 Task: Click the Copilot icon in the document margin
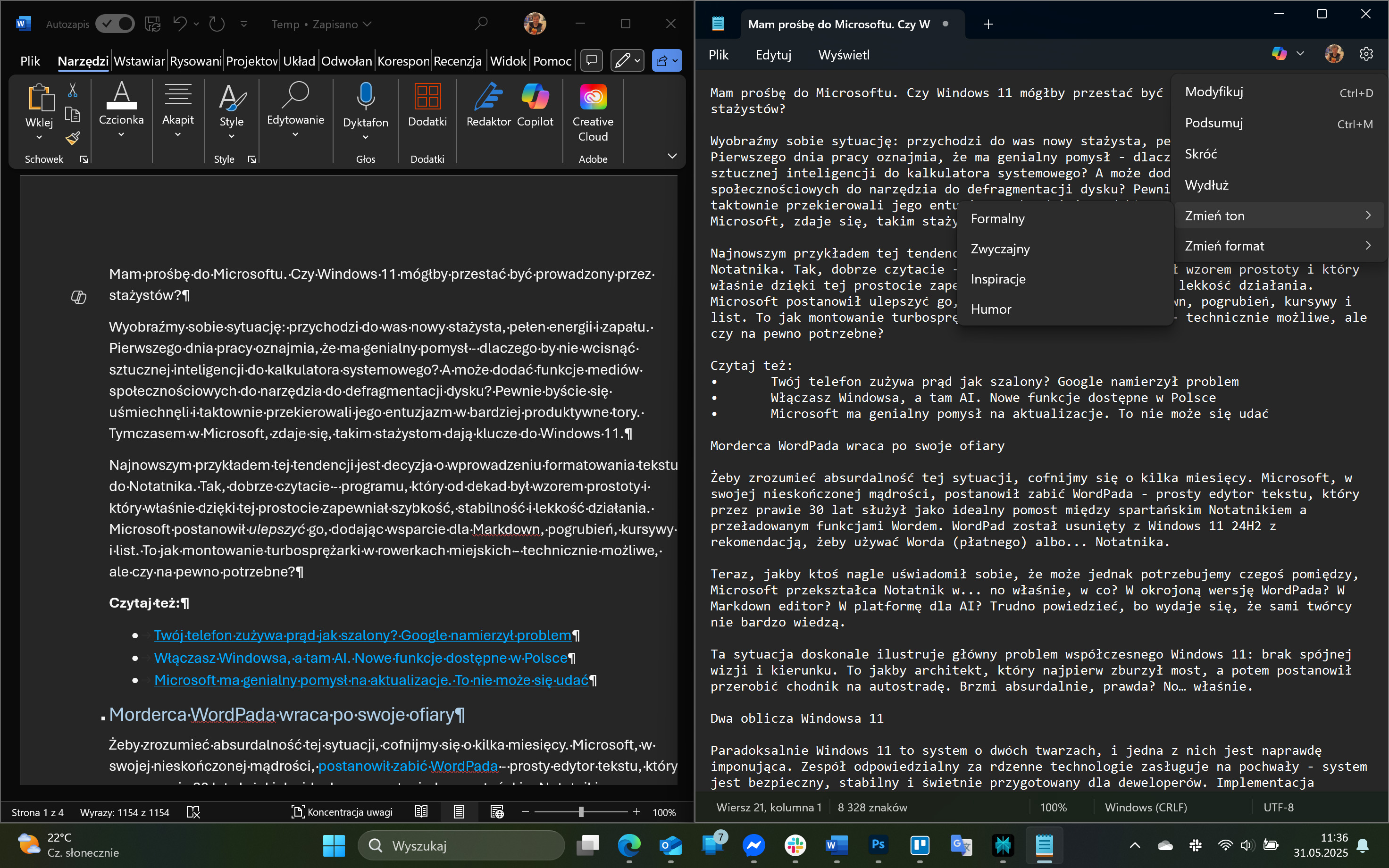coord(79,297)
